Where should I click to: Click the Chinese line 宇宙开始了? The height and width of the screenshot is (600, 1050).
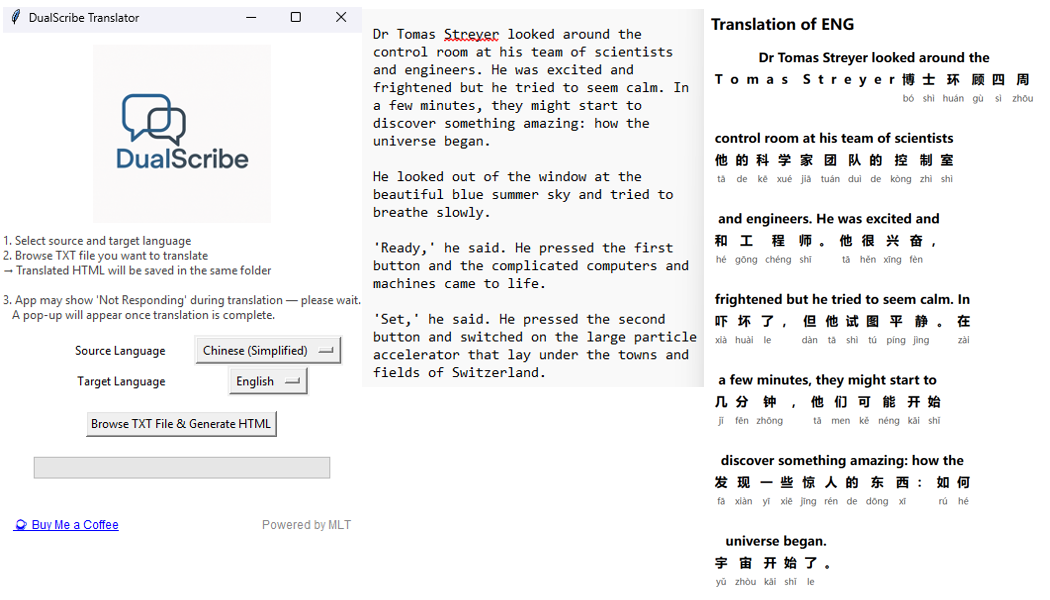click(772, 563)
